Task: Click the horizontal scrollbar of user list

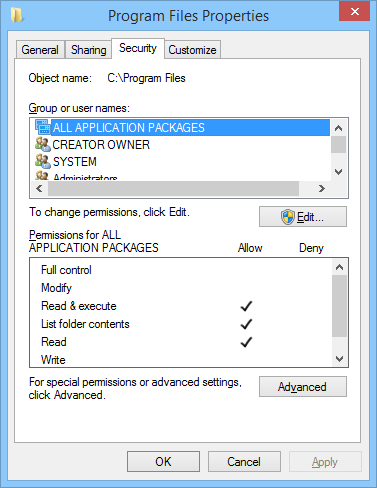Action: coord(173,189)
